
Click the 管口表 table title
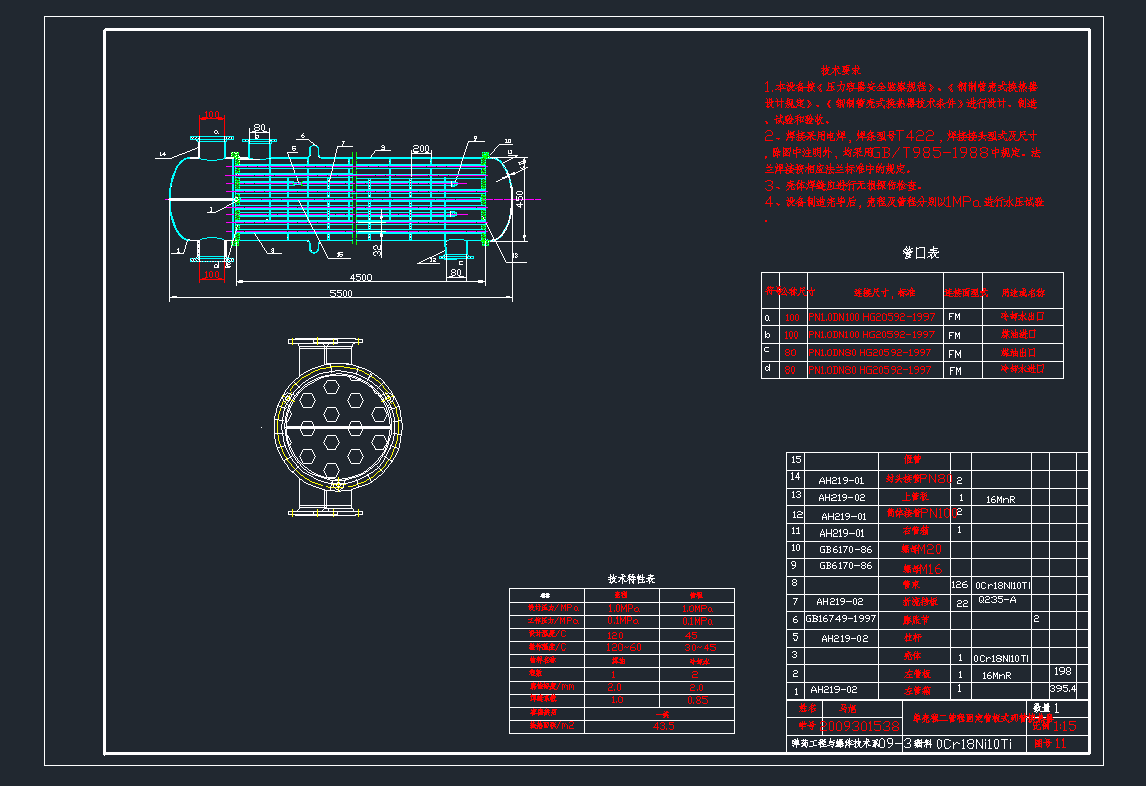[x=920, y=253]
